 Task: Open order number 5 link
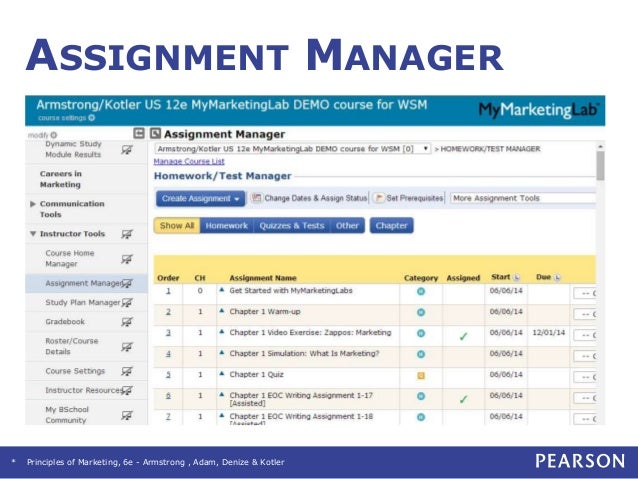(168, 374)
